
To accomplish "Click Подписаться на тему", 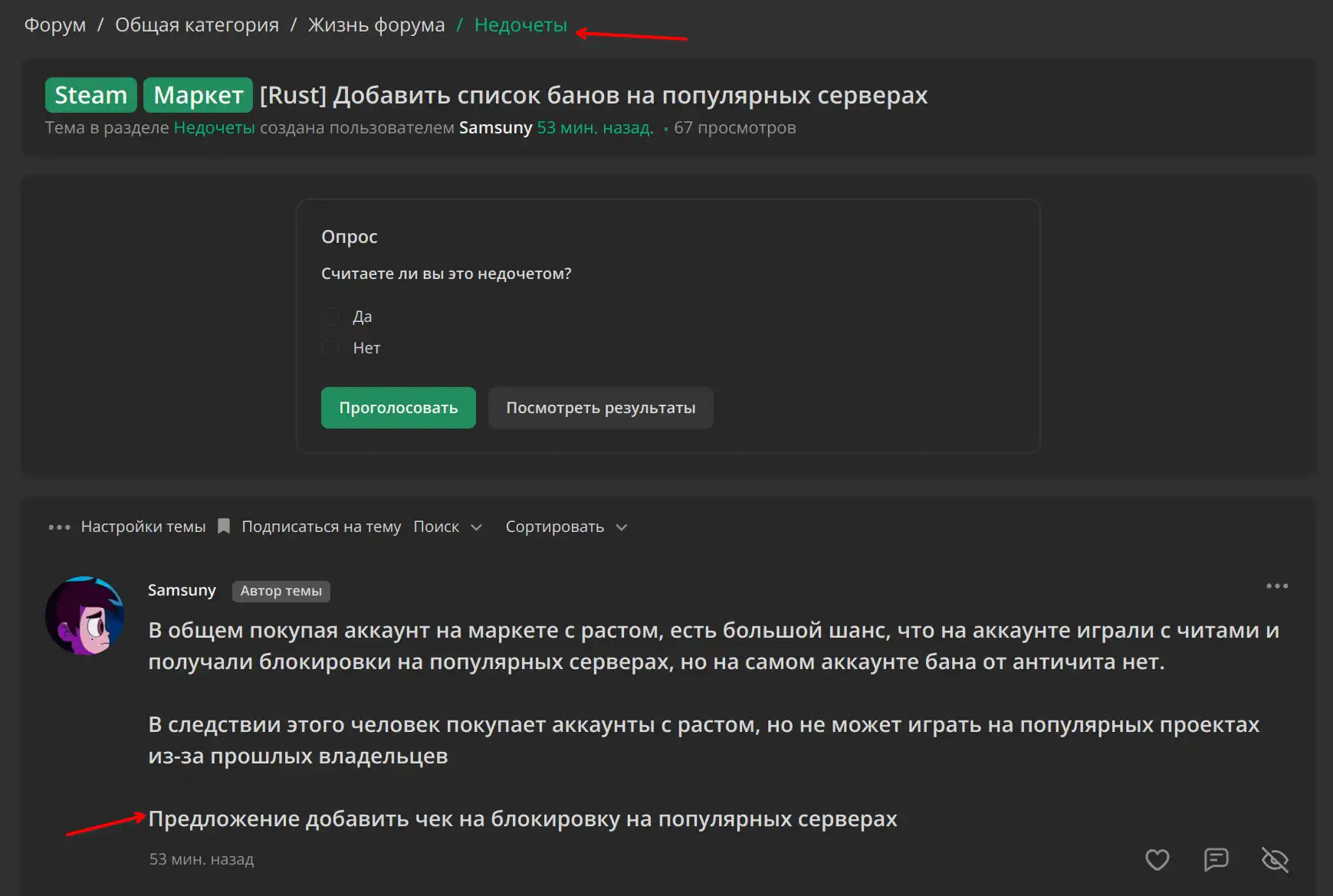I will coord(321,527).
